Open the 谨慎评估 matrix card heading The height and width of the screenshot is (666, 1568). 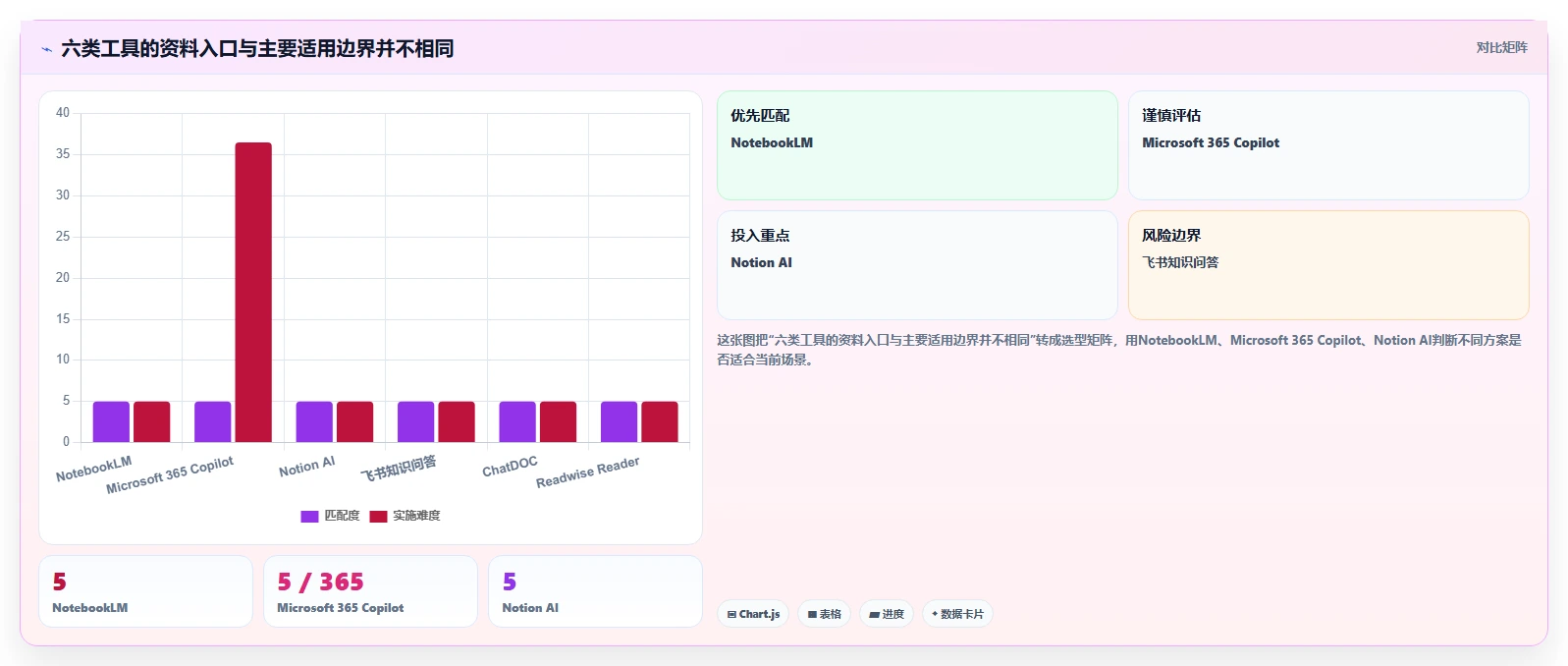(1171, 115)
